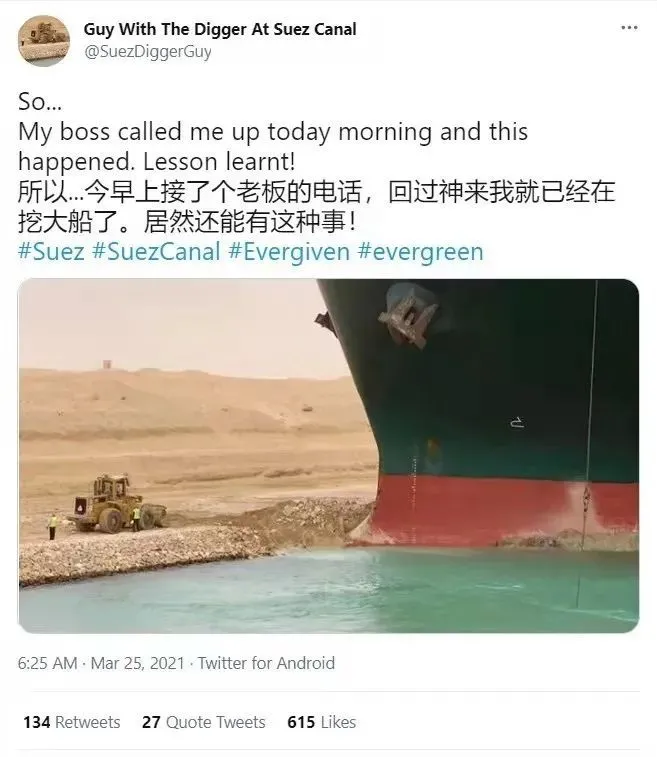The height and width of the screenshot is (757, 657).
Task: Open the Guy With The Digger display name
Action: [220, 29]
